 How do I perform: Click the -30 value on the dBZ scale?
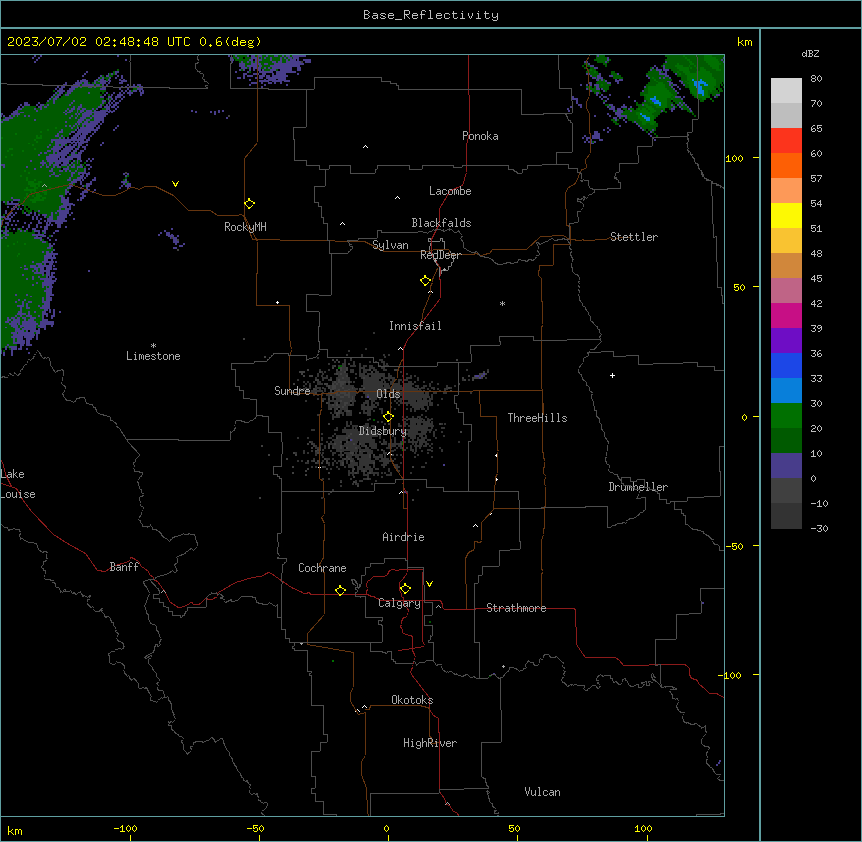tap(819, 528)
